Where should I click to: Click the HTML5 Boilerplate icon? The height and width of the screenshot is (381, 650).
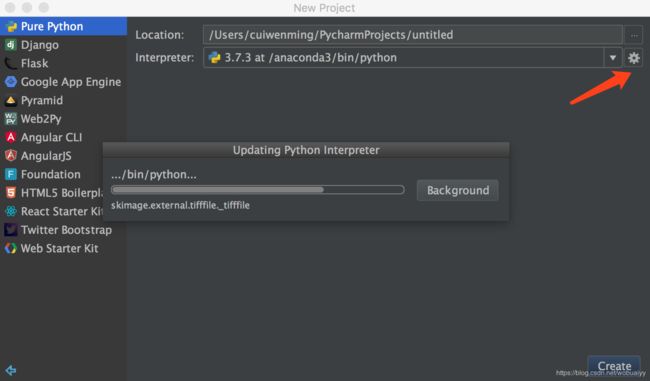tap(11, 193)
